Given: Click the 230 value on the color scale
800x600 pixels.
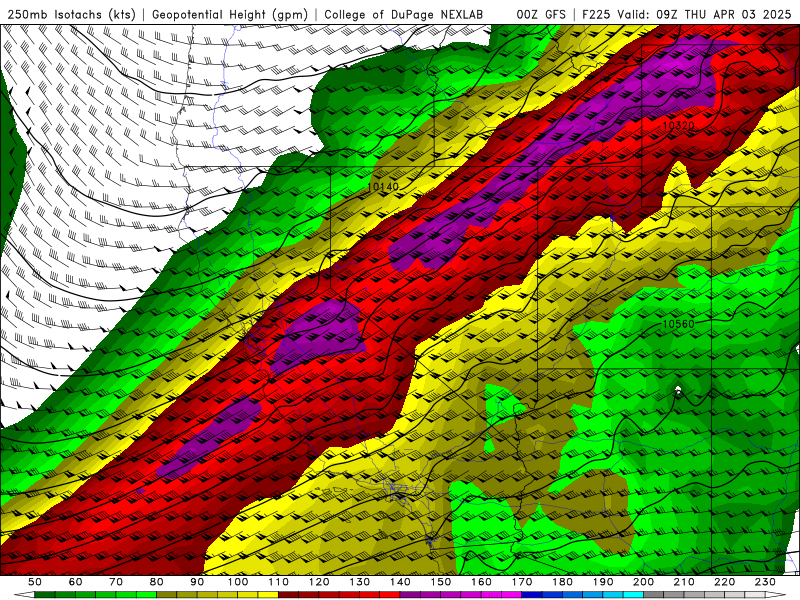Looking at the screenshot, I should pyautogui.click(x=765, y=582).
